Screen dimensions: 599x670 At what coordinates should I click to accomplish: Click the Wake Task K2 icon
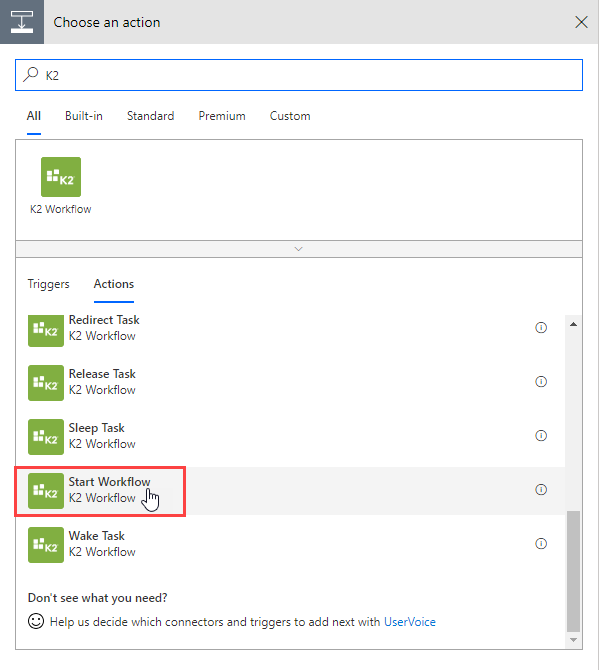(46, 545)
